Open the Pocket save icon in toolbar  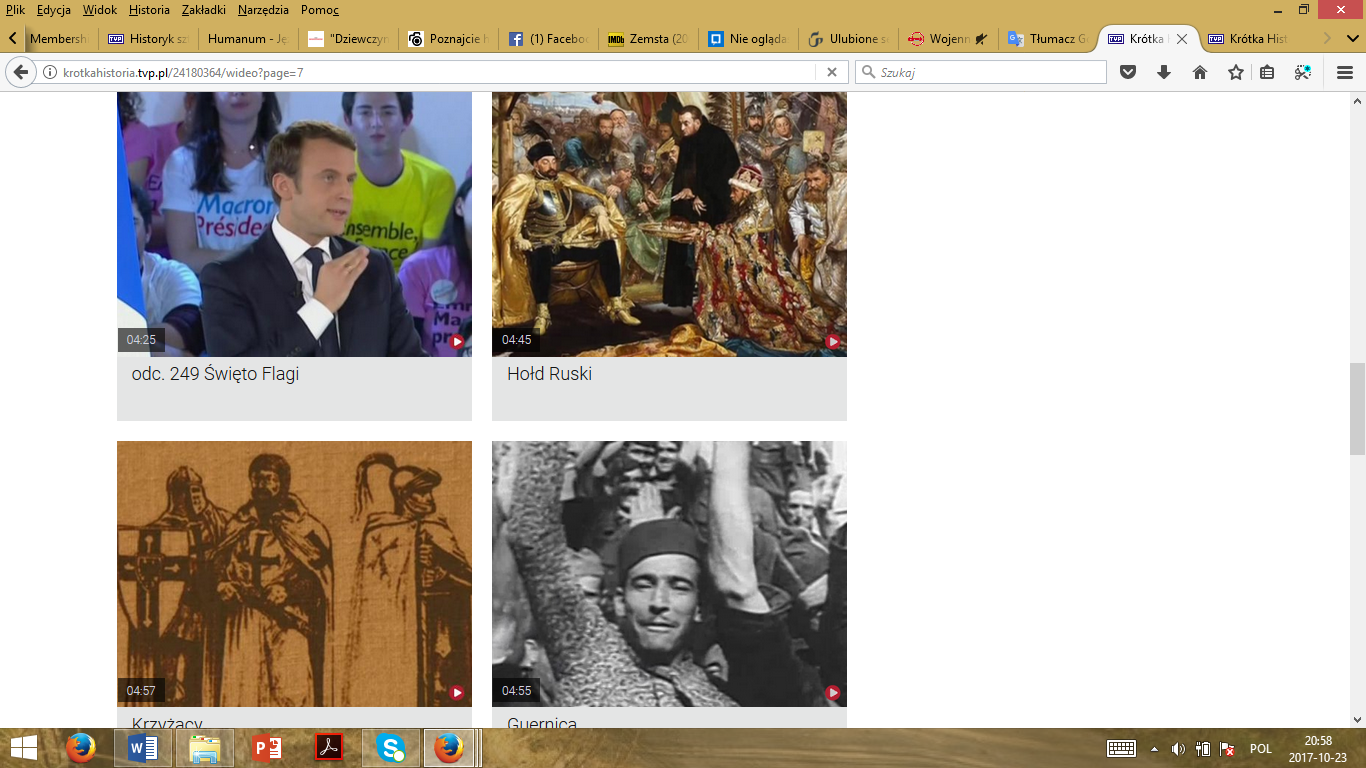pos(1128,72)
